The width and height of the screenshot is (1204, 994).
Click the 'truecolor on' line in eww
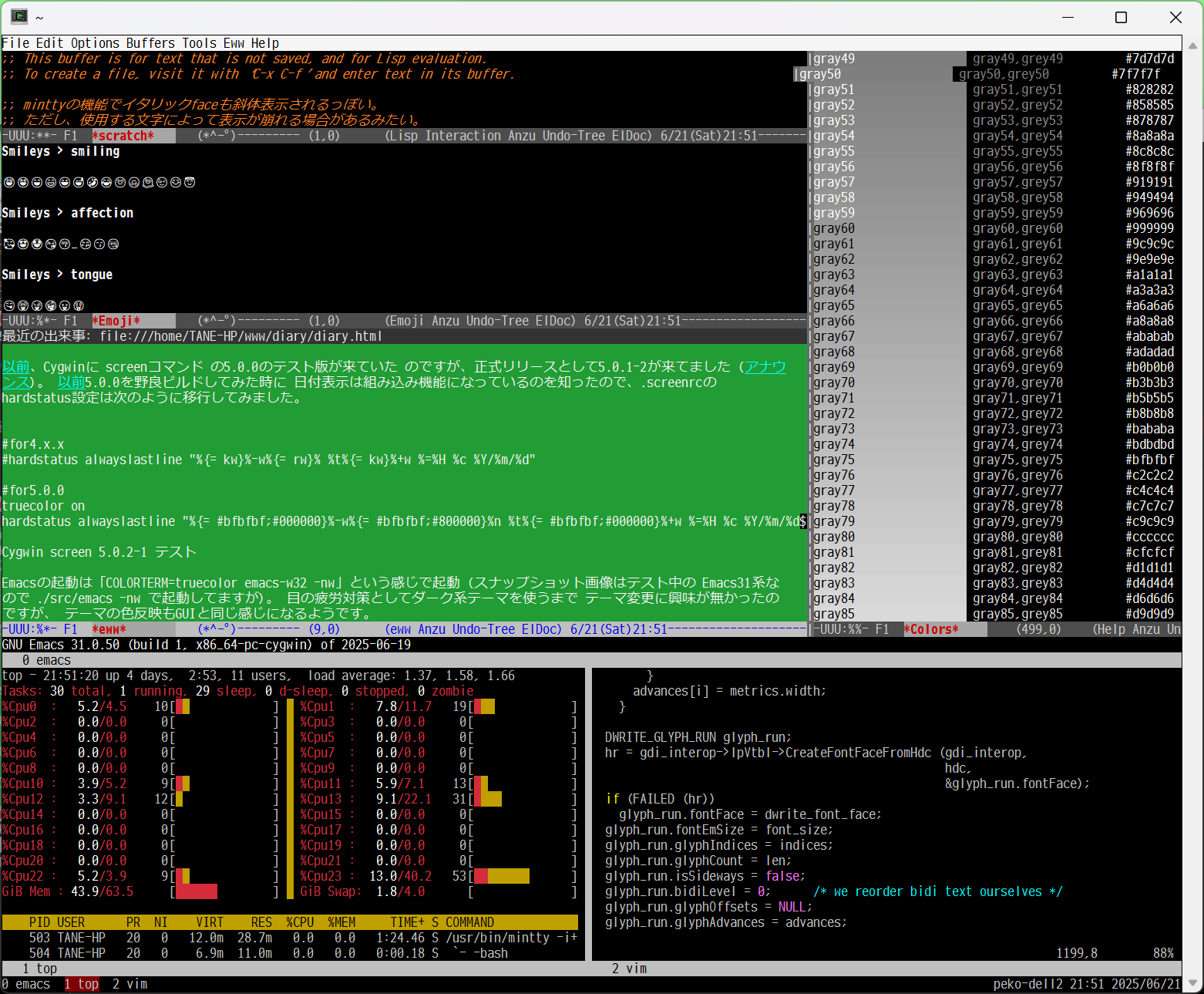[x=43, y=506]
